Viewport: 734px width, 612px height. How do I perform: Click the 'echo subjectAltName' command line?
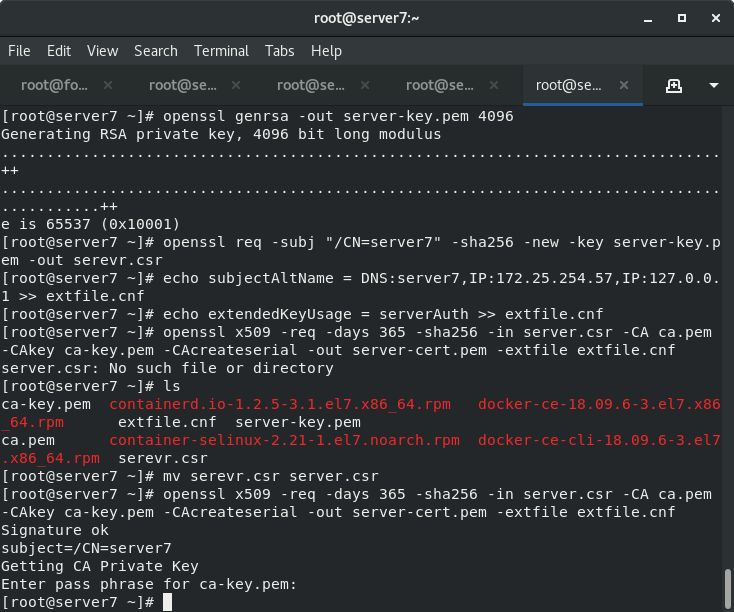tap(360, 287)
